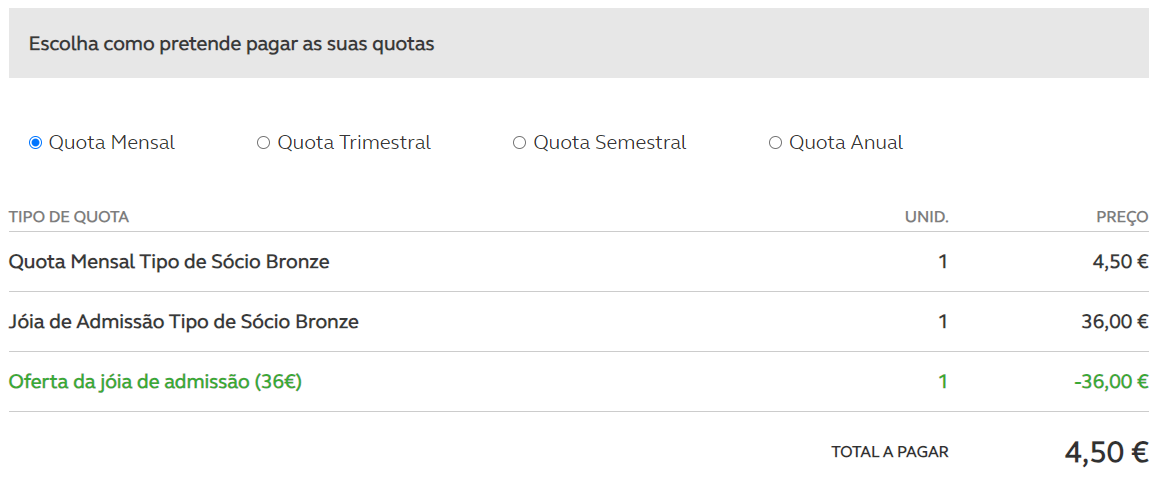
Task: Click the "Quota Anual" label text
Action: [x=846, y=143]
